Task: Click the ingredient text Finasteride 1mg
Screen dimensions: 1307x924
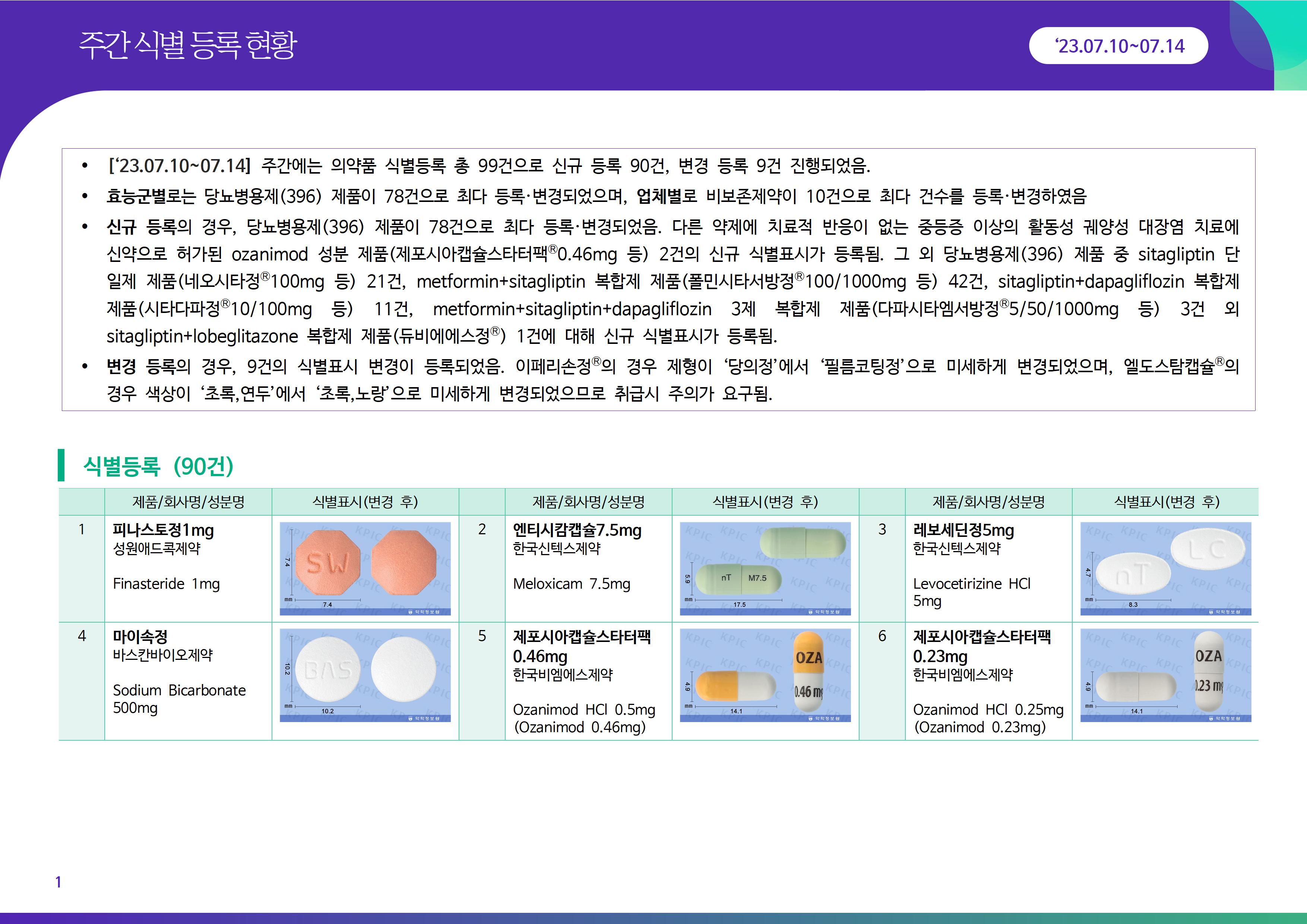Action: pyautogui.click(x=166, y=583)
